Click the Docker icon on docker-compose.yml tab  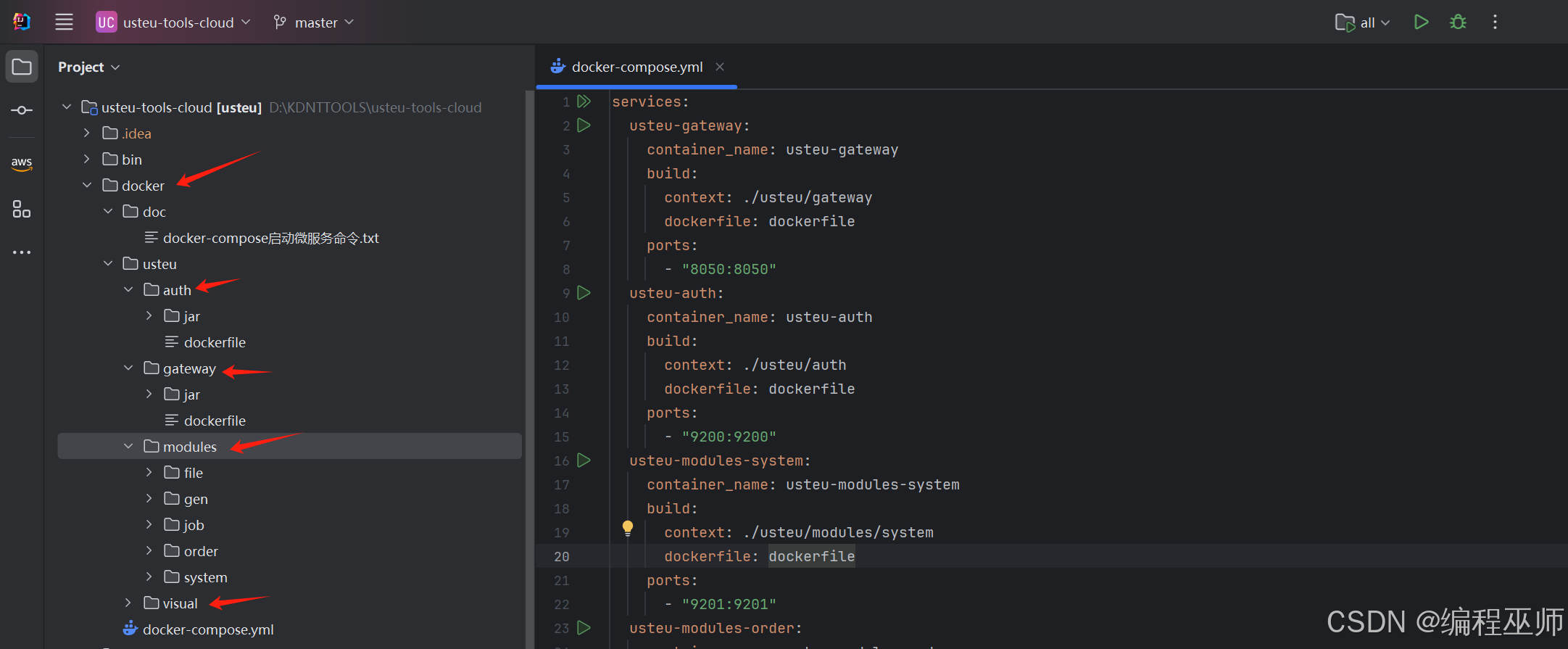click(557, 67)
